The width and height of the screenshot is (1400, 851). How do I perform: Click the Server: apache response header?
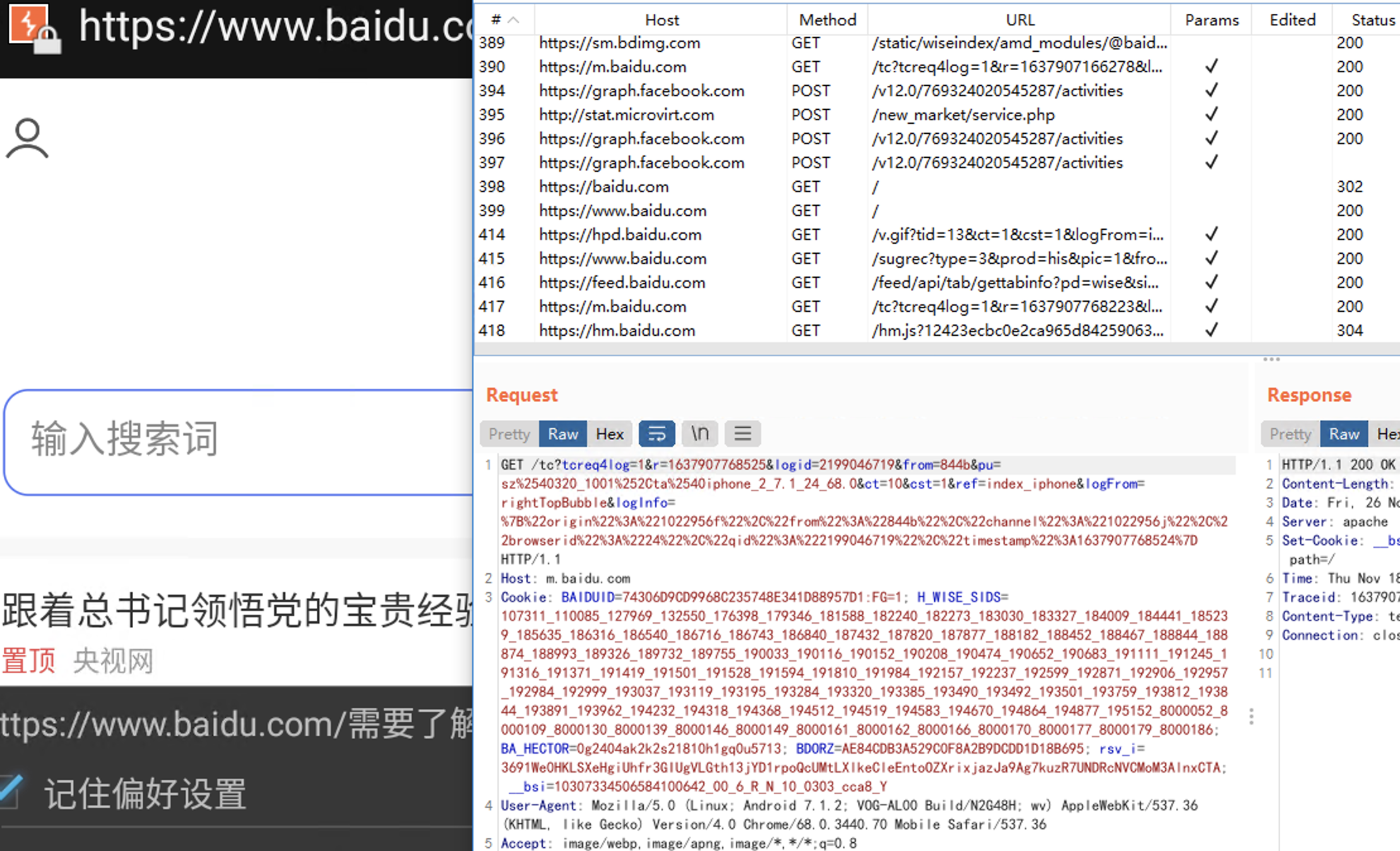(x=1334, y=521)
